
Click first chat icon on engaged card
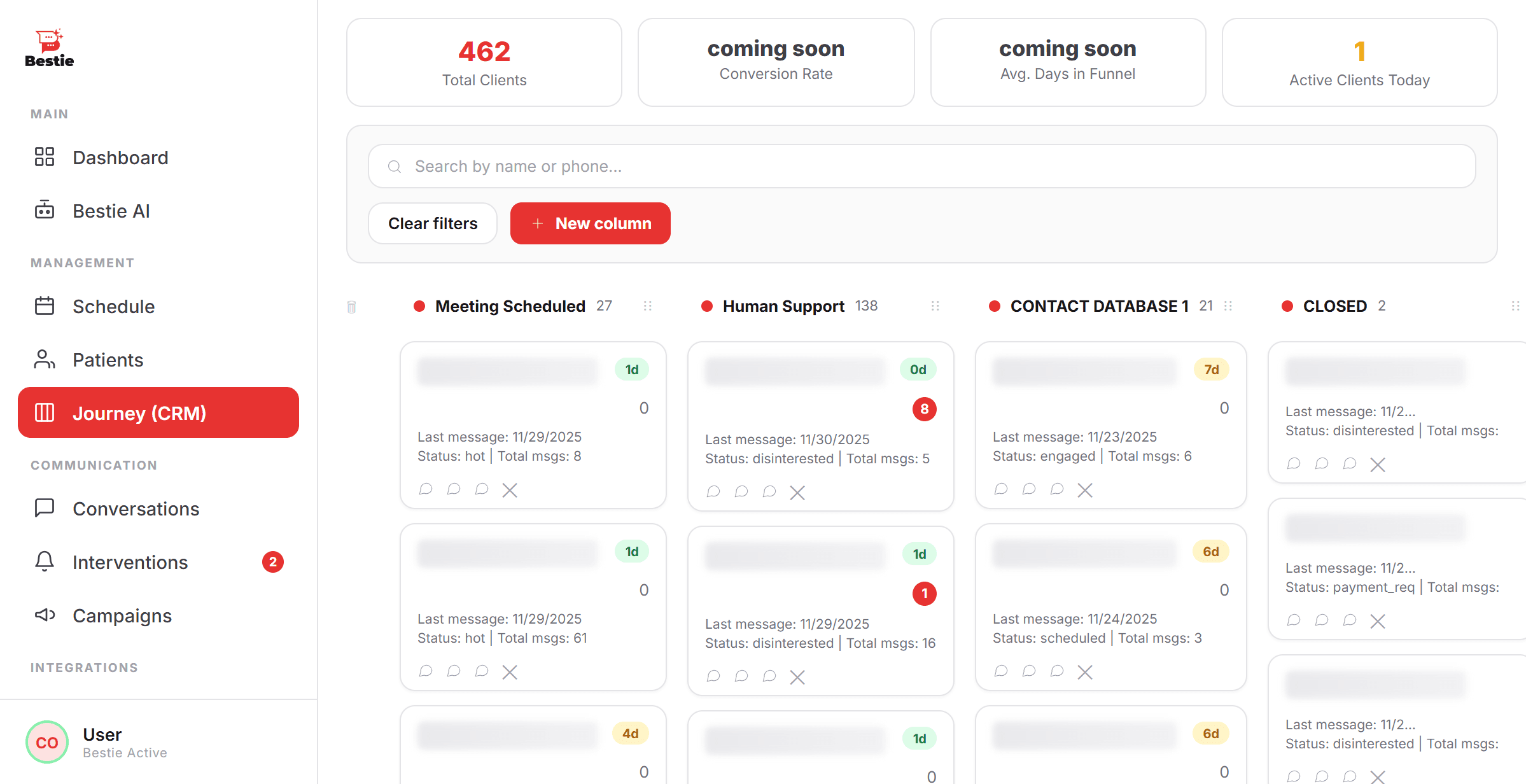[1001, 489]
